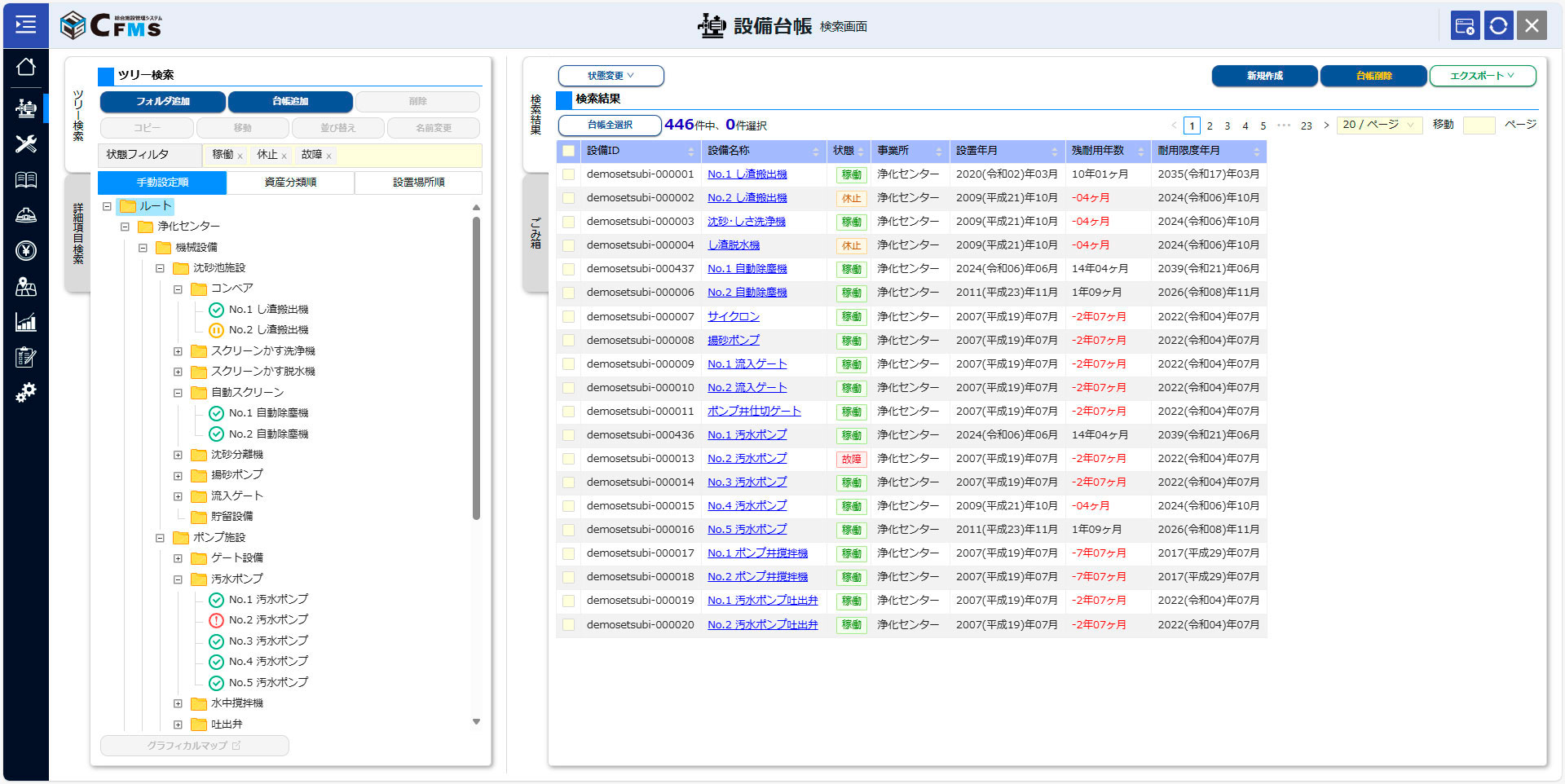This screenshot has width=1565, height=784.
Task: Expand the 沈砂分離機 folder in the tree
Action: [178, 455]
